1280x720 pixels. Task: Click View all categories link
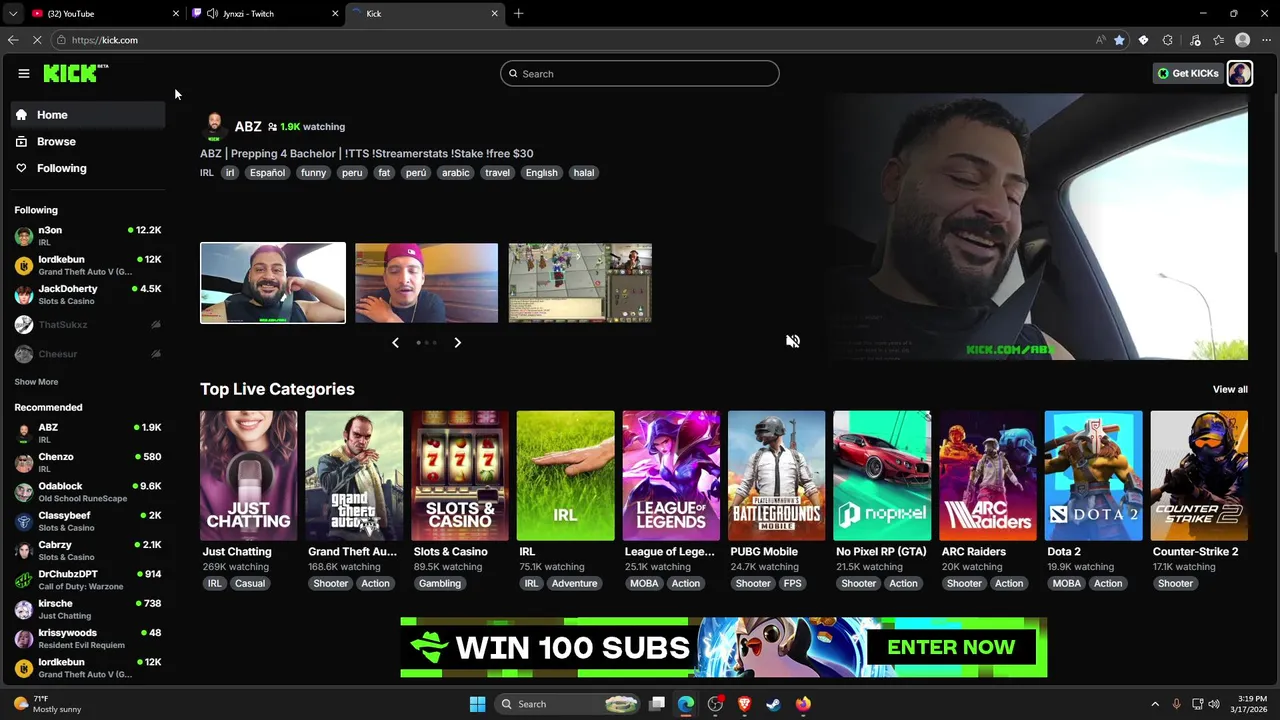click(x=1230, y=389)
